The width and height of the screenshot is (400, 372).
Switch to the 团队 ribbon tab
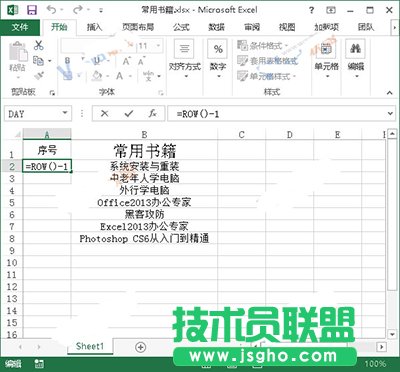366,27
